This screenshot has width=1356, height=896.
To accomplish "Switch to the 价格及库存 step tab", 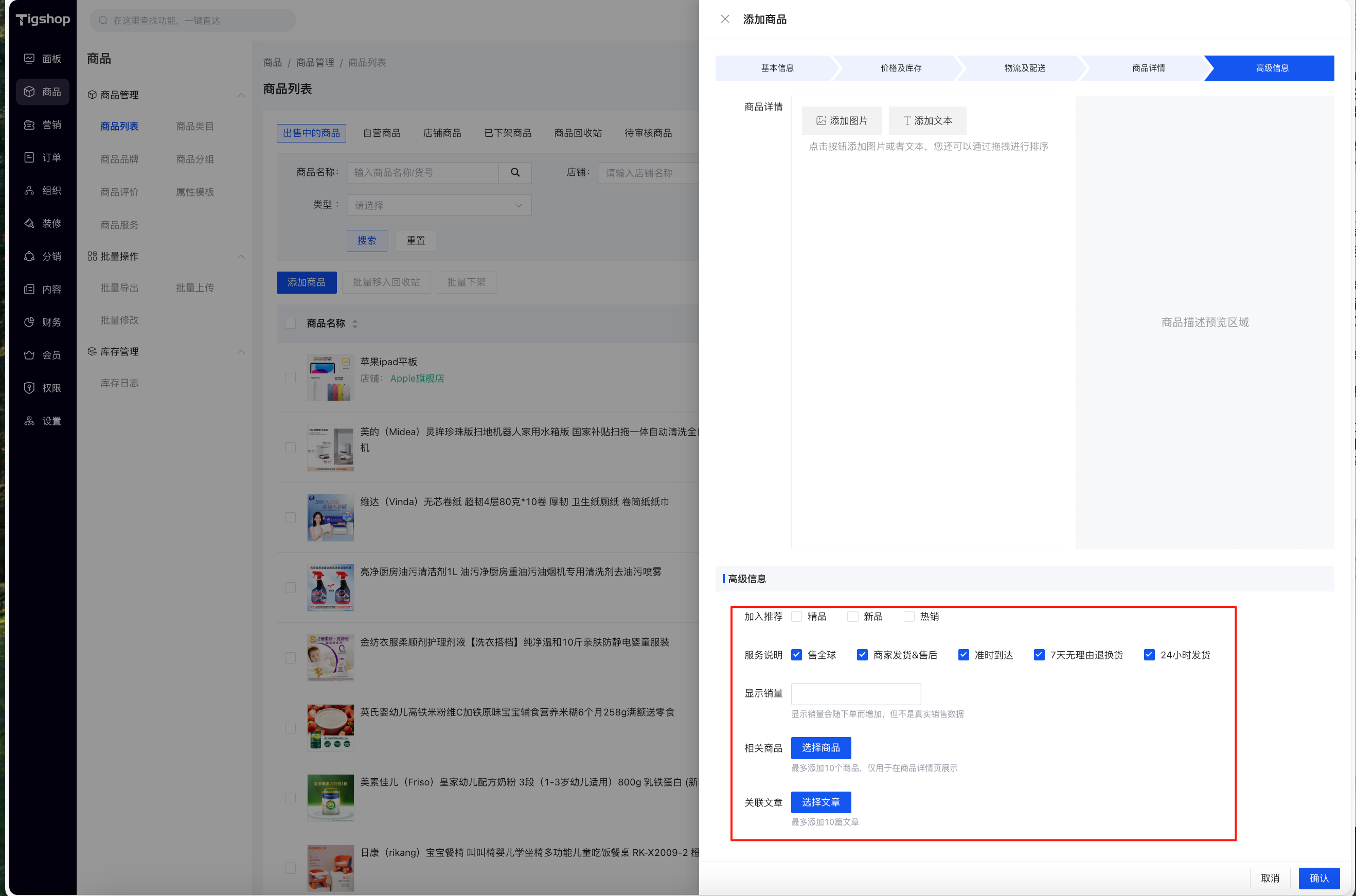I will [901, 68].
